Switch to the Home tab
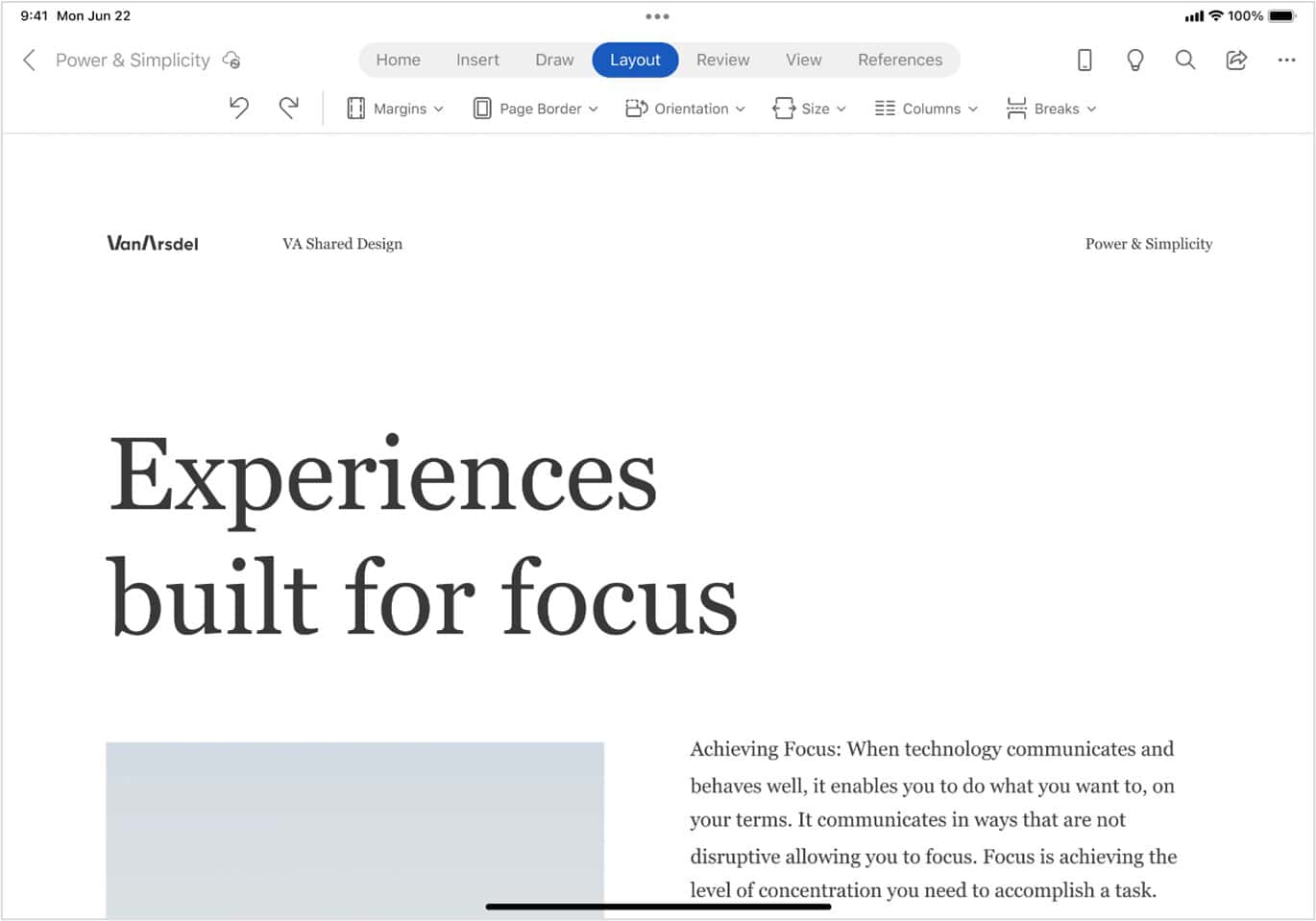The height and width of the screenshot is (921, 1316). tap(398, 60)
